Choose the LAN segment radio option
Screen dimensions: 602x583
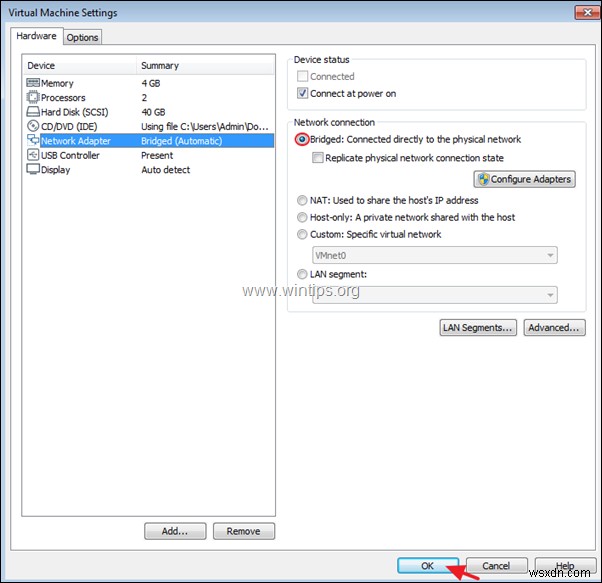coord(302,274)
